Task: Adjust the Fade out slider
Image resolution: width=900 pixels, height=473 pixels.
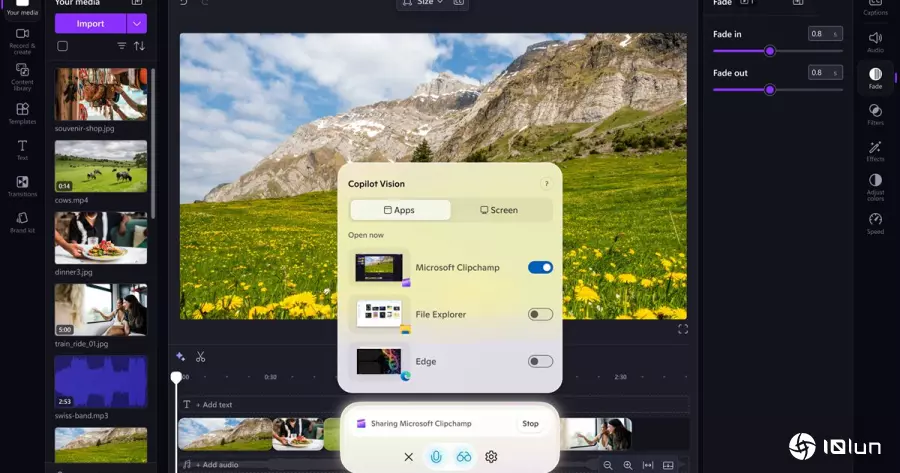Action: [770, 90]
